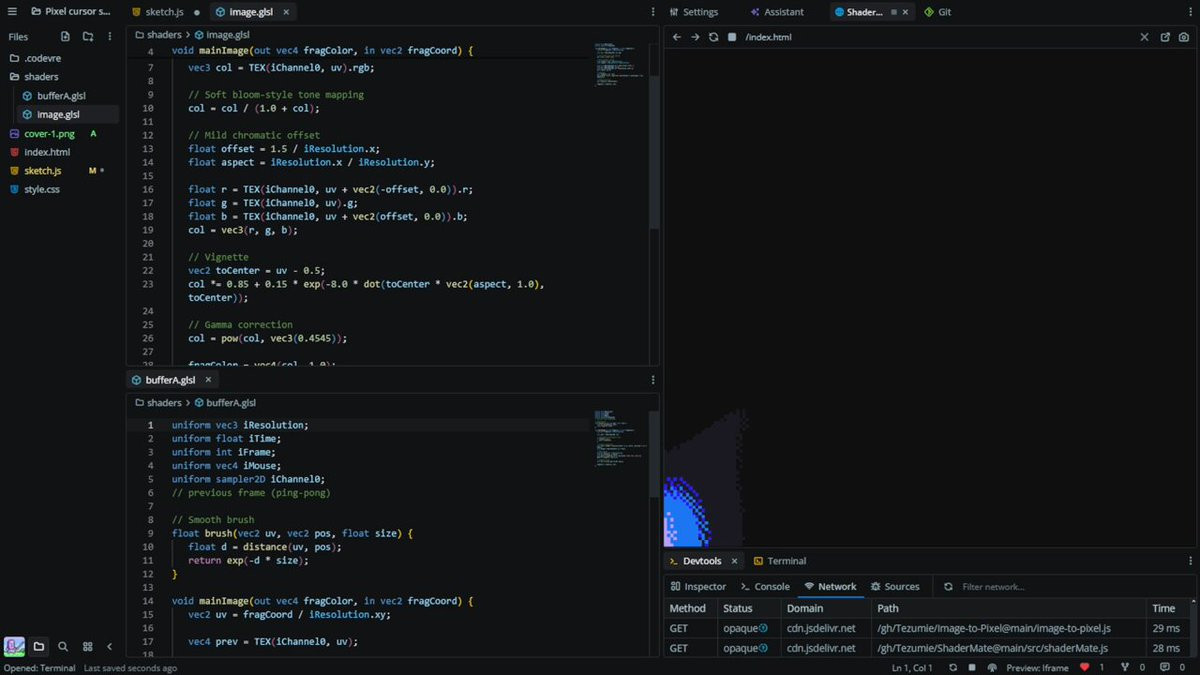Expand the shaders folder in file tree
1200x675 pixels.
click(x=41, y=77)
